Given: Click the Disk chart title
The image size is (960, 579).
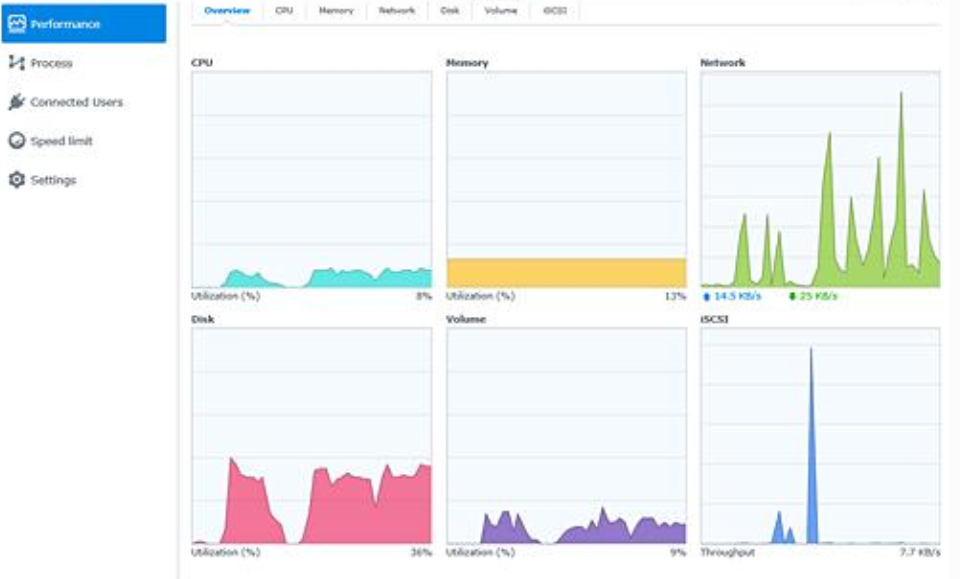Looking at the screenshot, I should [x=203, y=319].
